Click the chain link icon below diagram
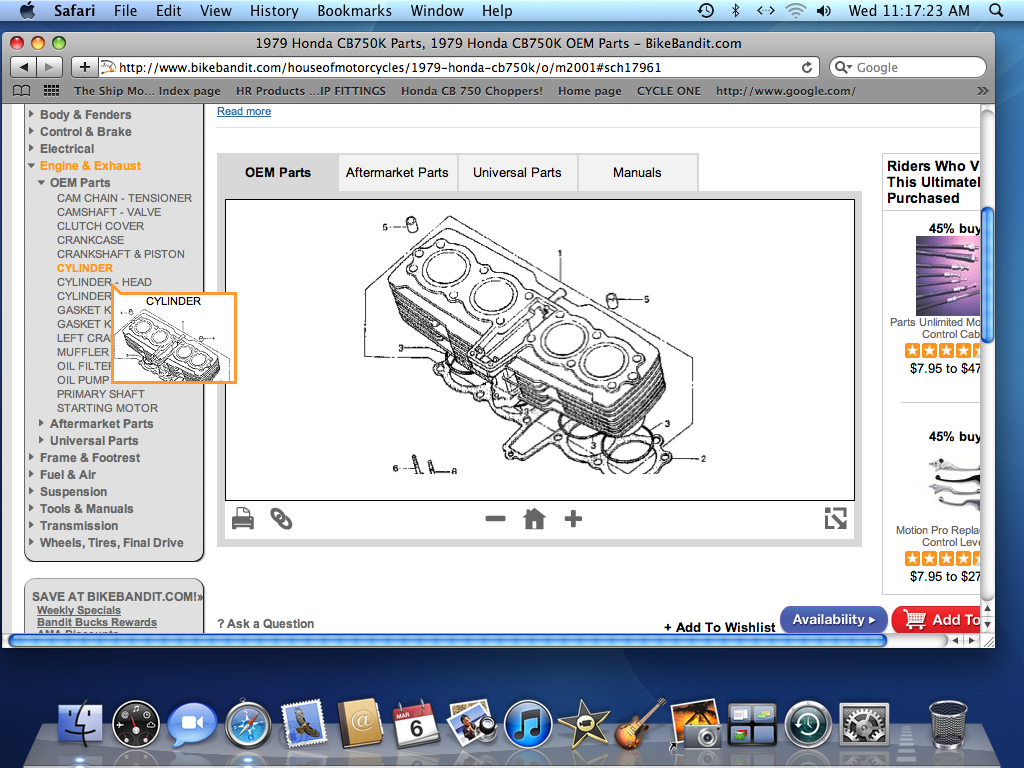 coord(281,519)
